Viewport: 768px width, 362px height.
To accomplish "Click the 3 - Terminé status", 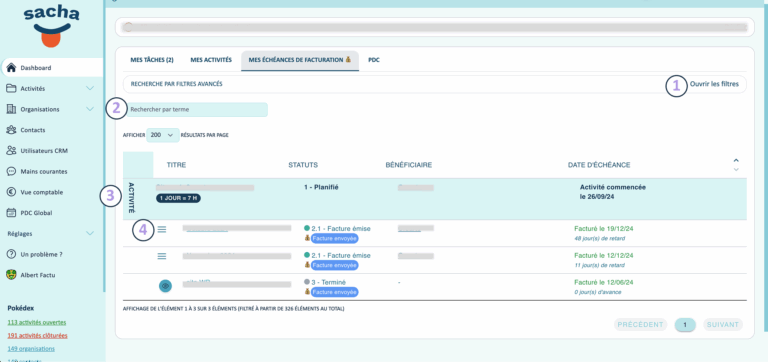I will 328,282.
